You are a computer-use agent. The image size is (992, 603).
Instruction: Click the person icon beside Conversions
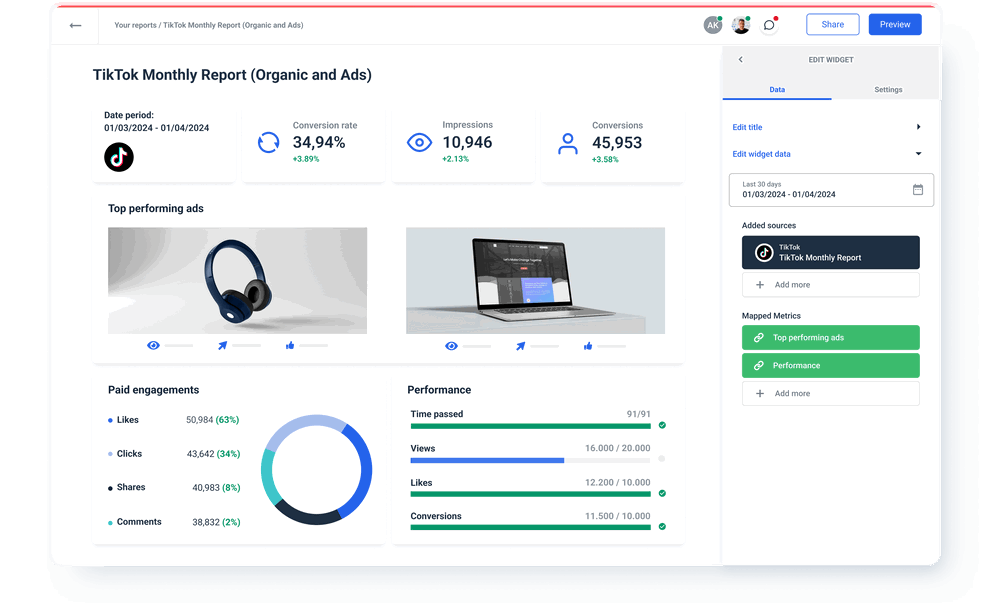tap(567, 143)
